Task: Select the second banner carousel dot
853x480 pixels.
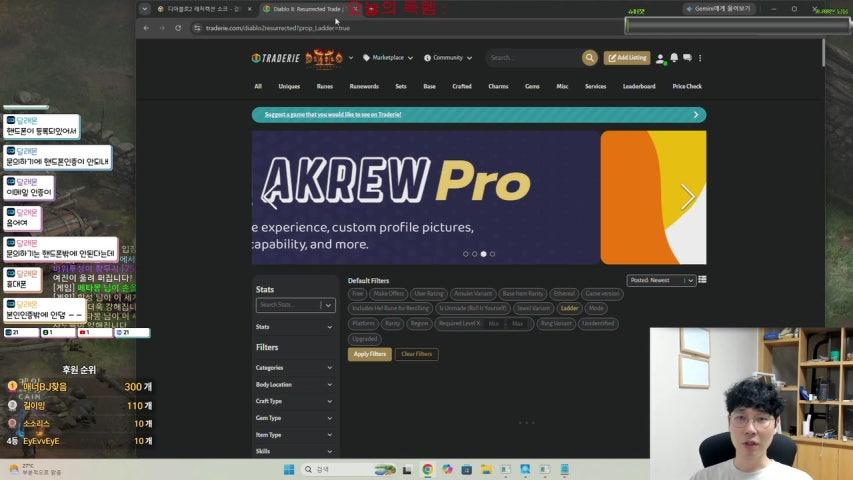Action: pos(474,254)
